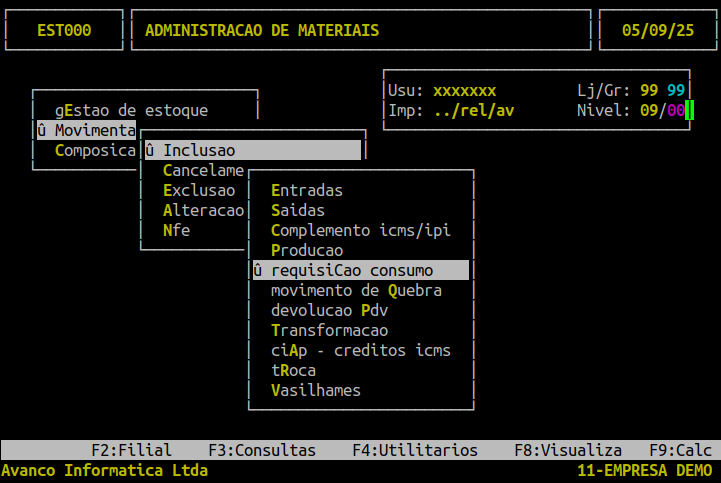Screen dimensions: 721x483
Task: Click F4:Utilitarios in the bottom bar
Action: (x=415, y=450)
